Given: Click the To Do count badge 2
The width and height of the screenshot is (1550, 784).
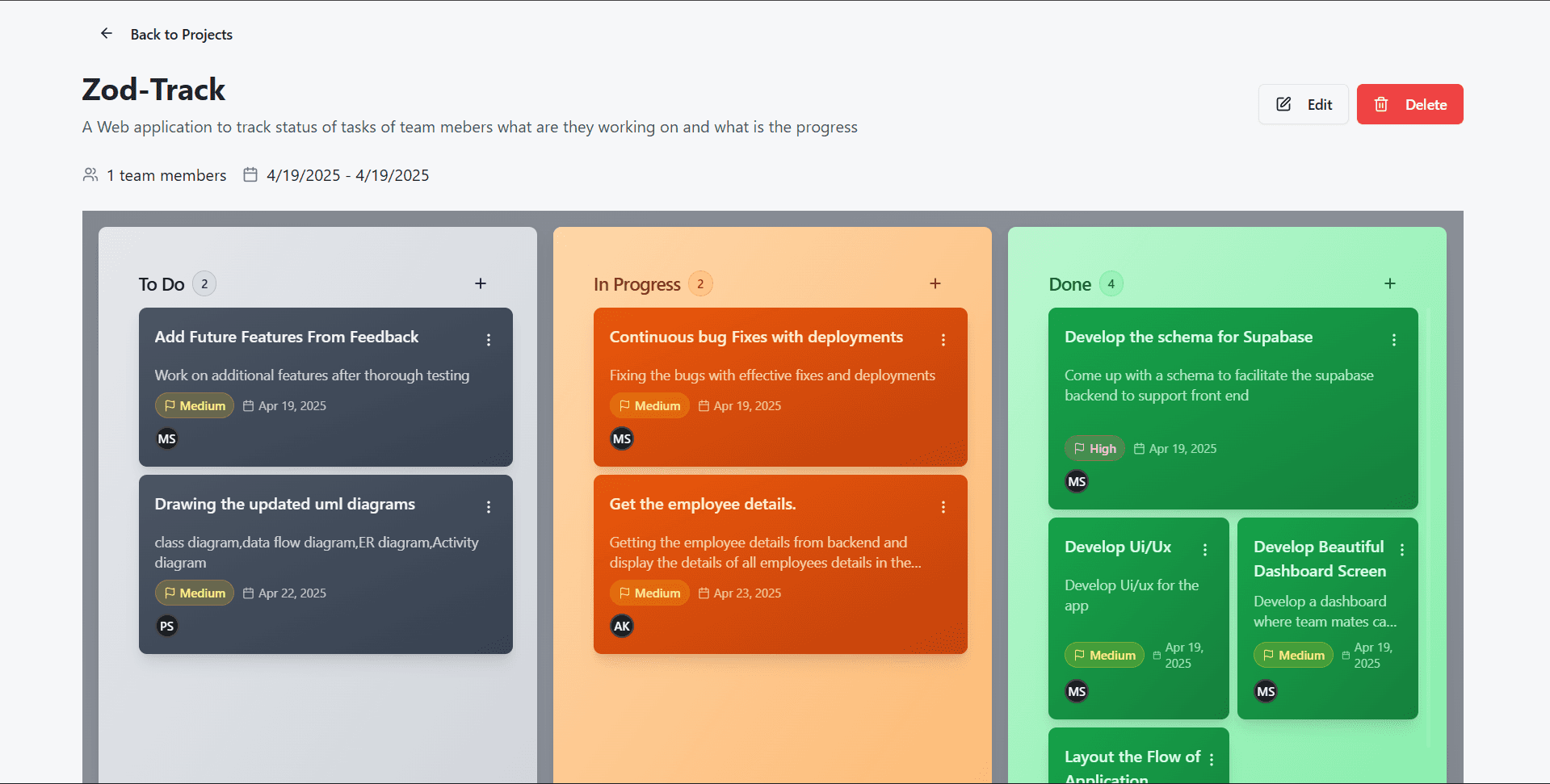Looking at the screenshot, I should [204, 283].
